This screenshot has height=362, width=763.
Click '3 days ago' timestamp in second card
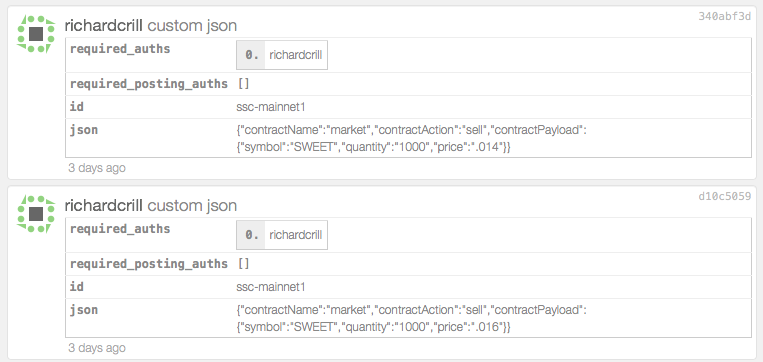97,348
